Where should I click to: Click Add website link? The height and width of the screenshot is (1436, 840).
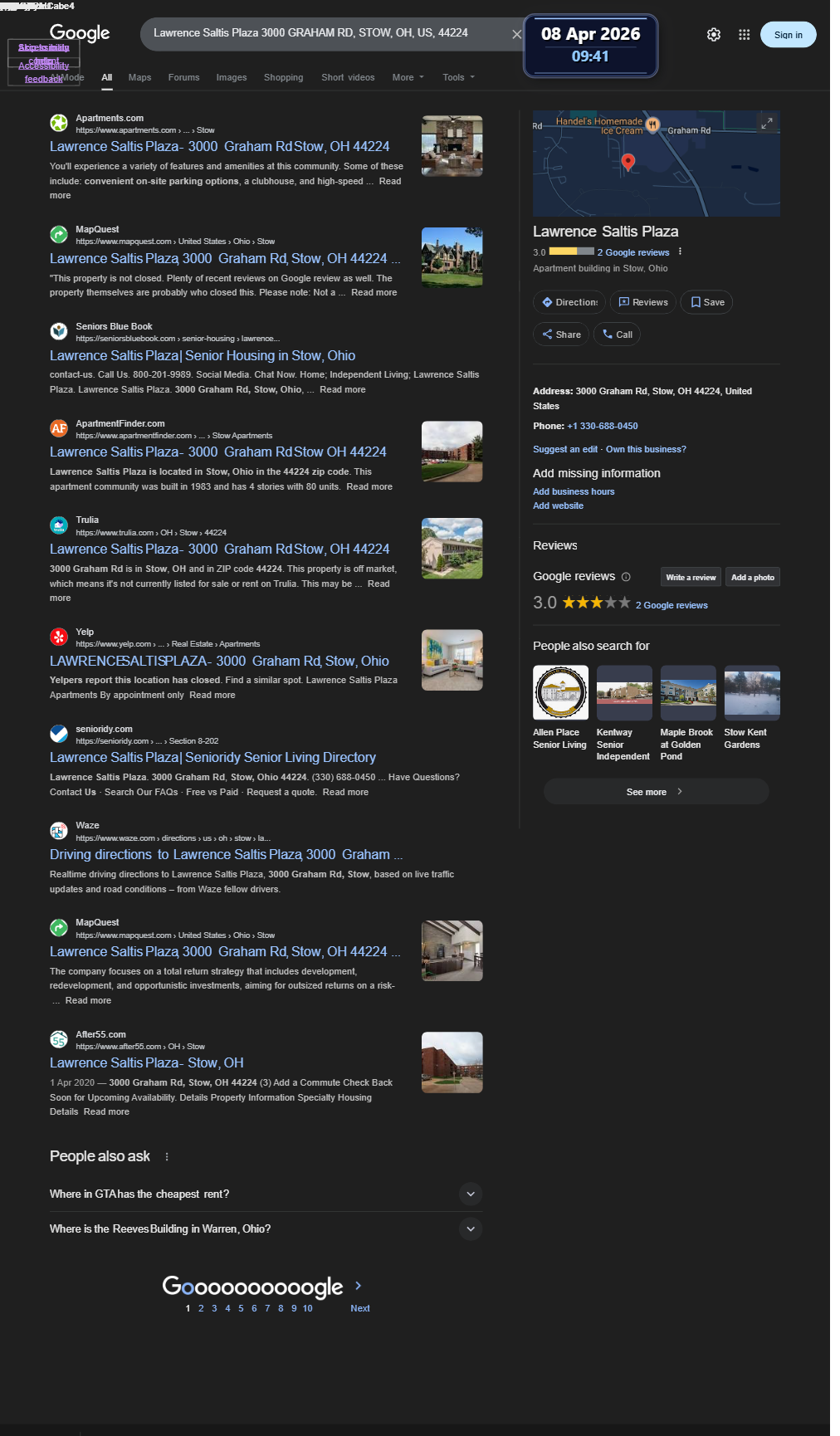558,506
